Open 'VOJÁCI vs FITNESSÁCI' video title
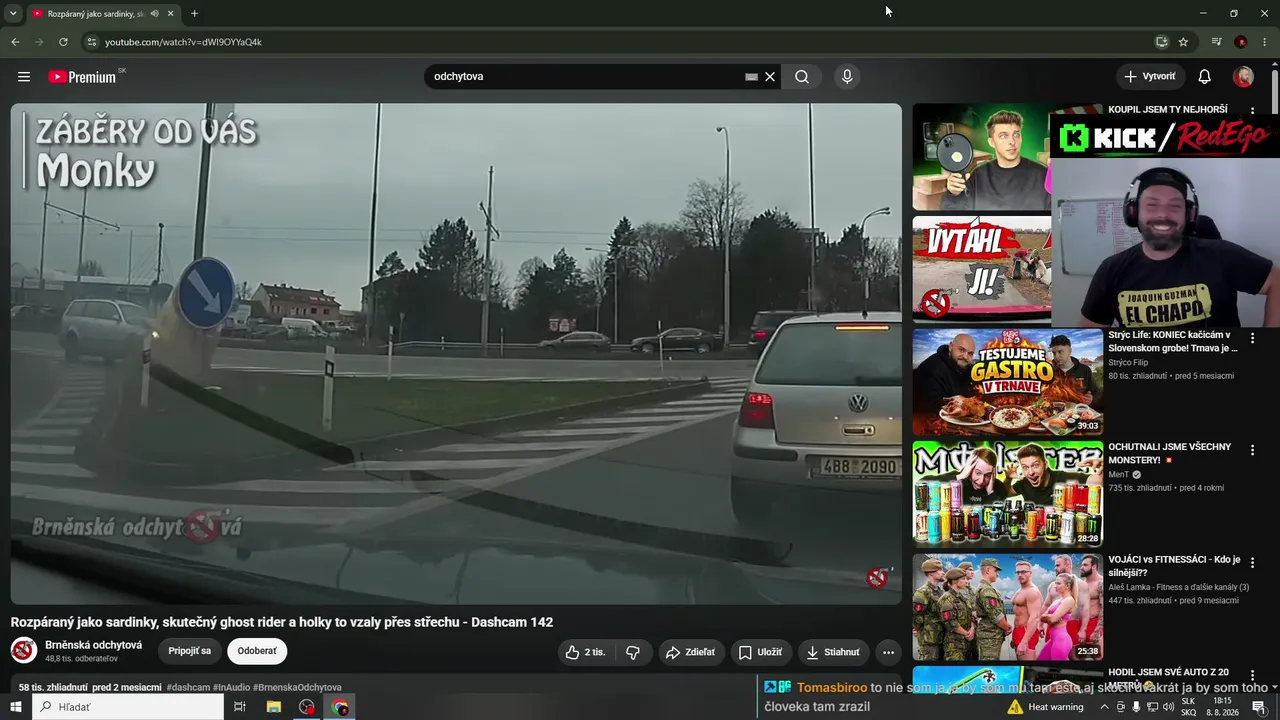This screenshot has width=1280, height=720. [1174, 566]
